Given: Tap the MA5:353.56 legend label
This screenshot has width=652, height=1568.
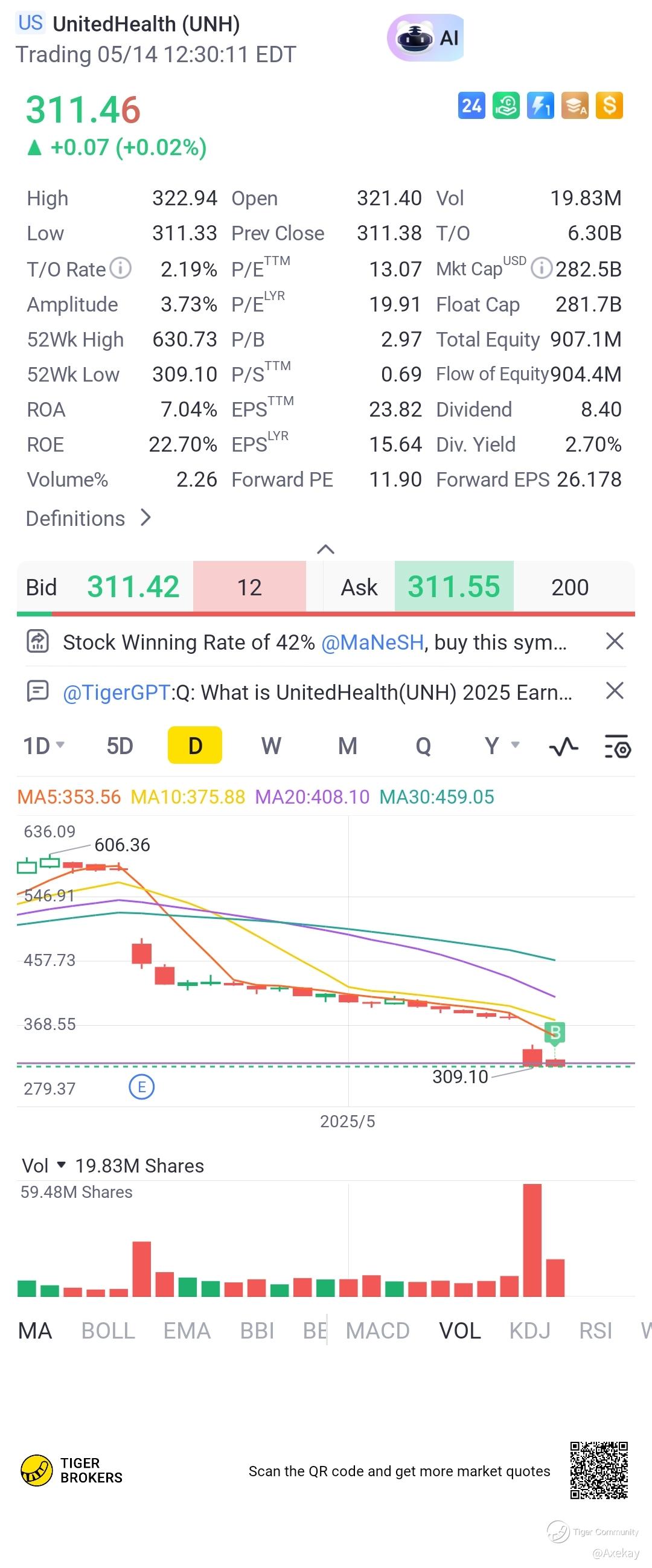Looking at the screenshot, I should (69, 797).
